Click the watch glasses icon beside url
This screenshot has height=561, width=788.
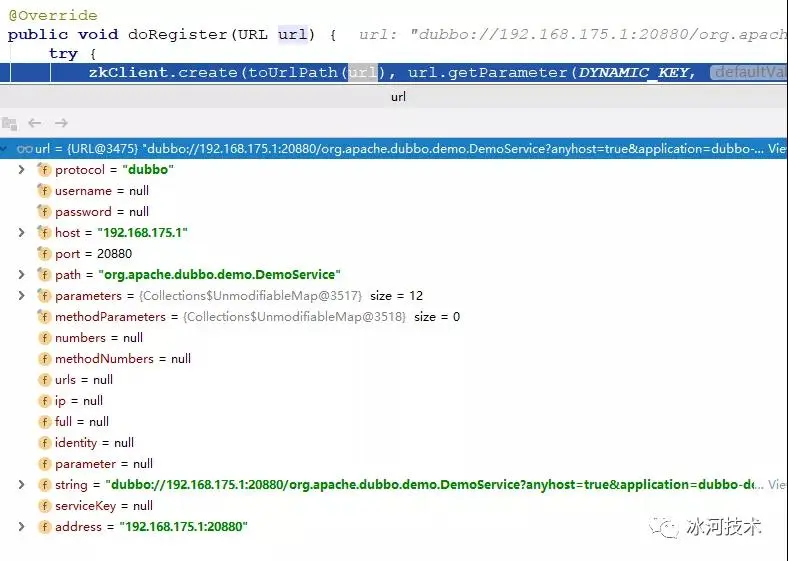(x=25, y=149)
